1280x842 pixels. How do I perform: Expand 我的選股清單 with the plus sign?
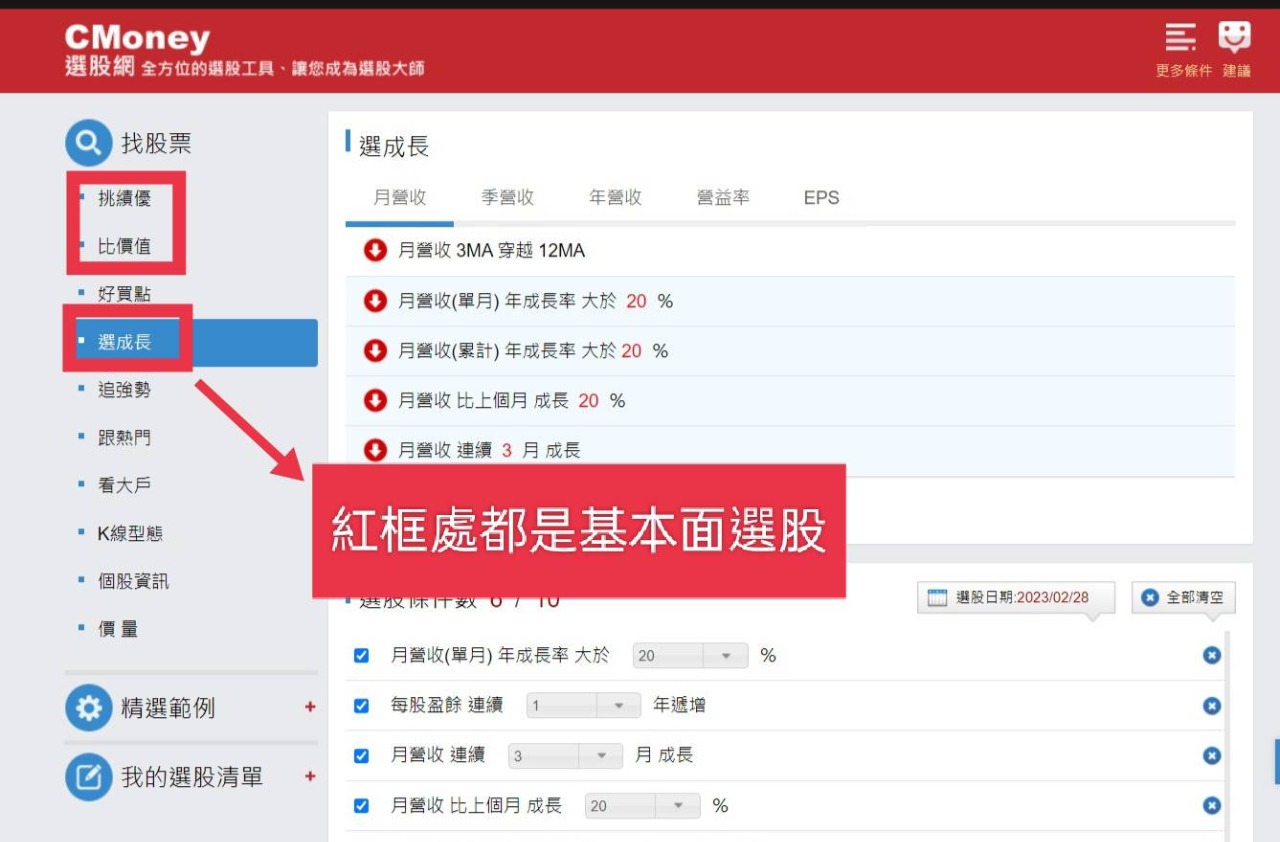click(310, 776)
